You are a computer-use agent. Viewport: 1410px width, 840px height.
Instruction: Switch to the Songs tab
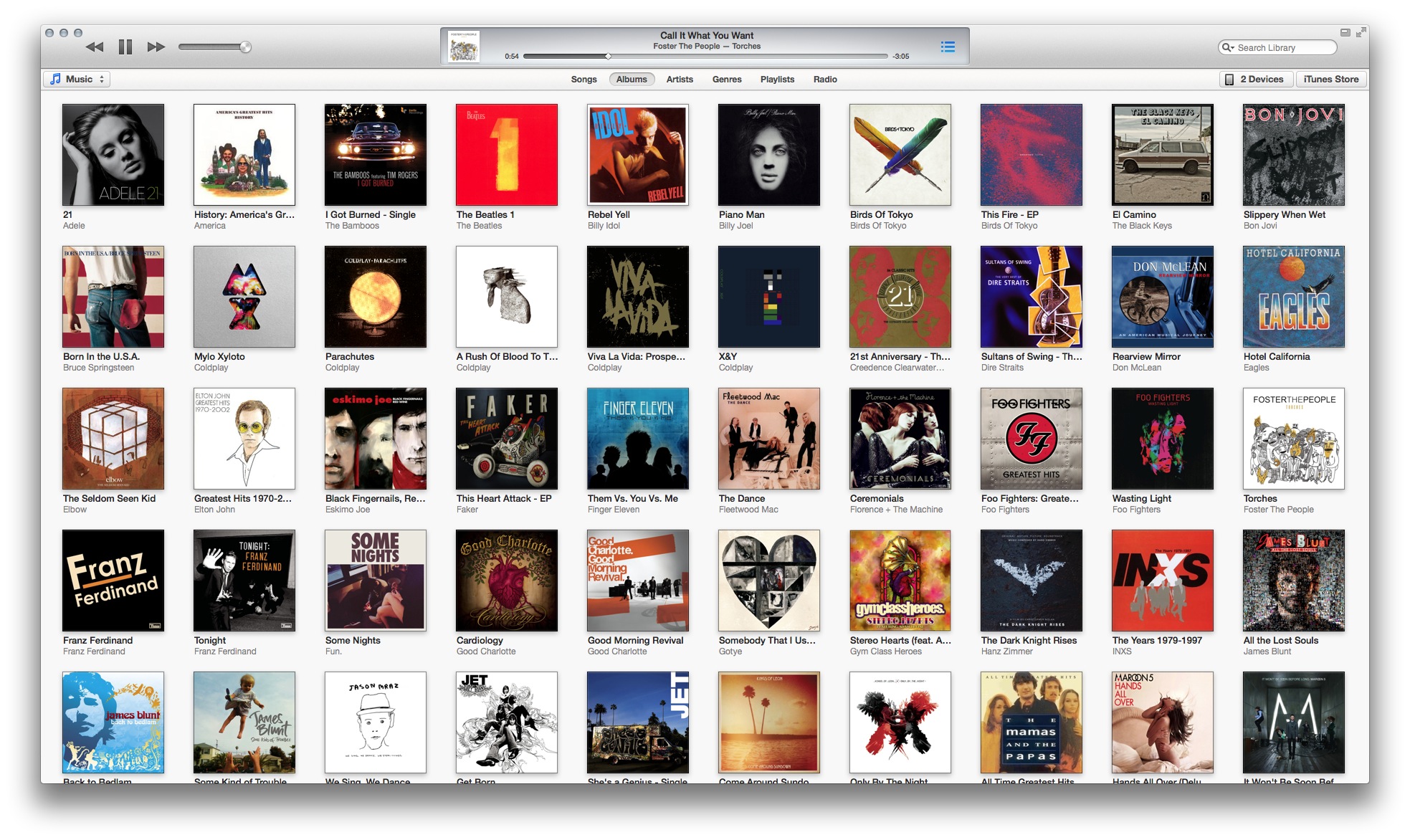coord(583,80)
